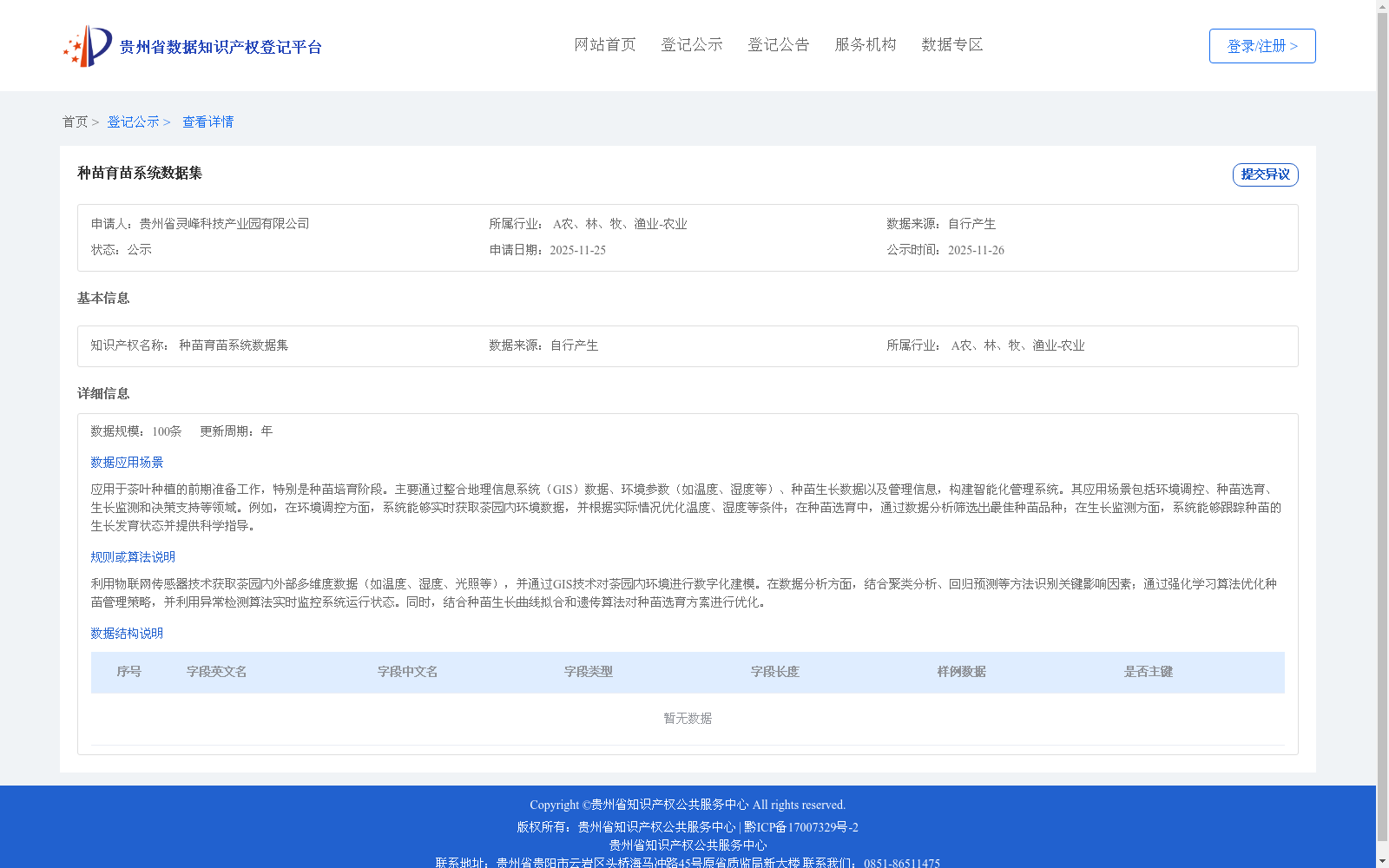Open 登记公示 navigation menu item

[692, 44]
